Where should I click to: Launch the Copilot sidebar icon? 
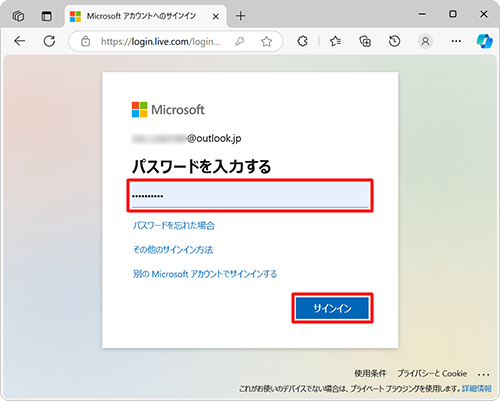[x=484, y=41]
